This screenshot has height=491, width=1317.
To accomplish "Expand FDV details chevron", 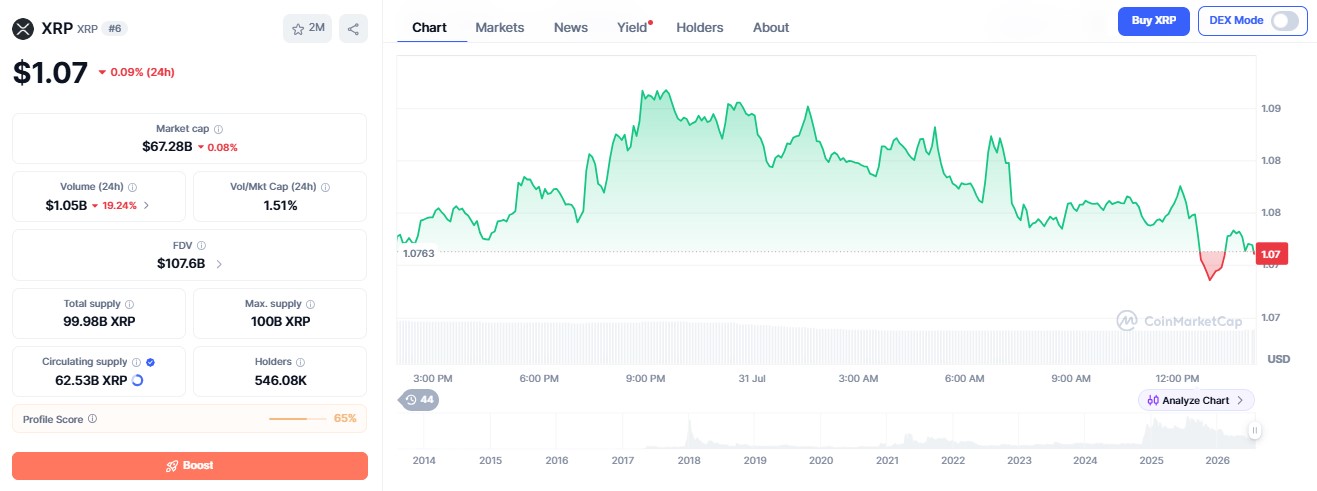I will 219,264.
